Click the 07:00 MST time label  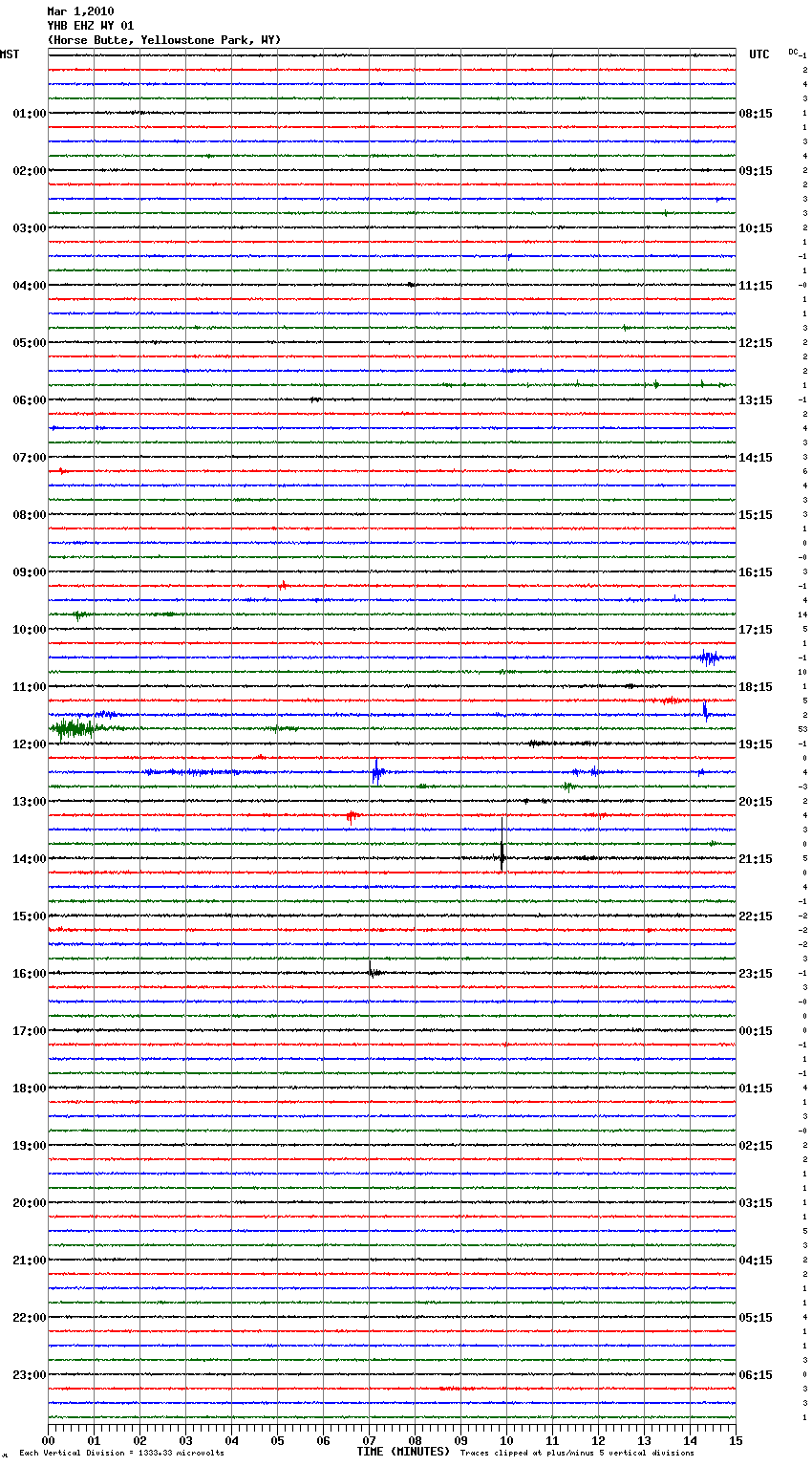[30, 458]
